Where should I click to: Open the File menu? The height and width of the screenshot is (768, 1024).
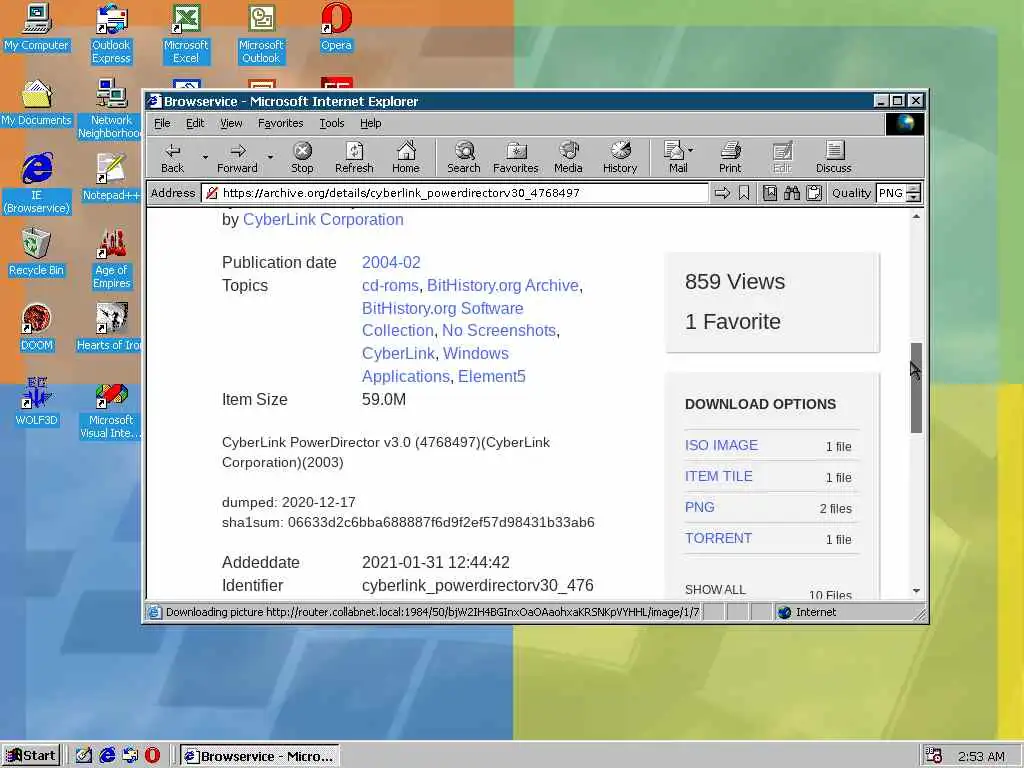(162, 123)
